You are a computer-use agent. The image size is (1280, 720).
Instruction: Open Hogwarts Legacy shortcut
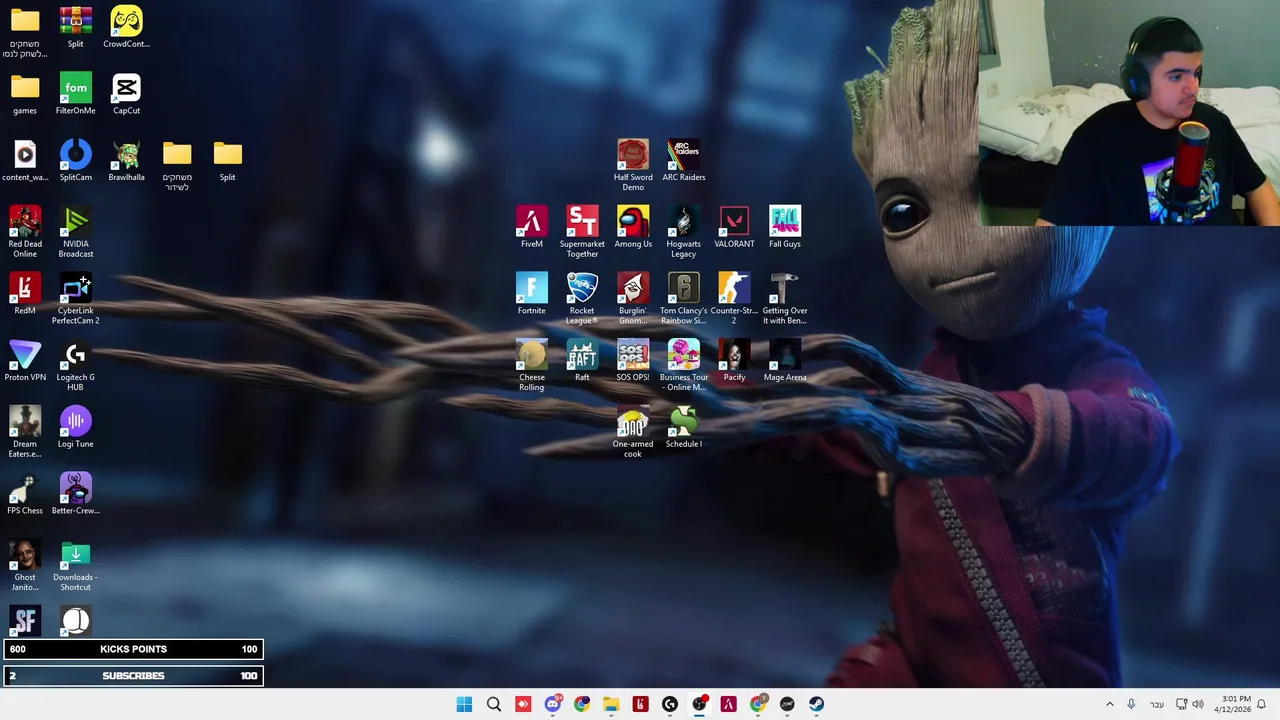pos(684,232)
